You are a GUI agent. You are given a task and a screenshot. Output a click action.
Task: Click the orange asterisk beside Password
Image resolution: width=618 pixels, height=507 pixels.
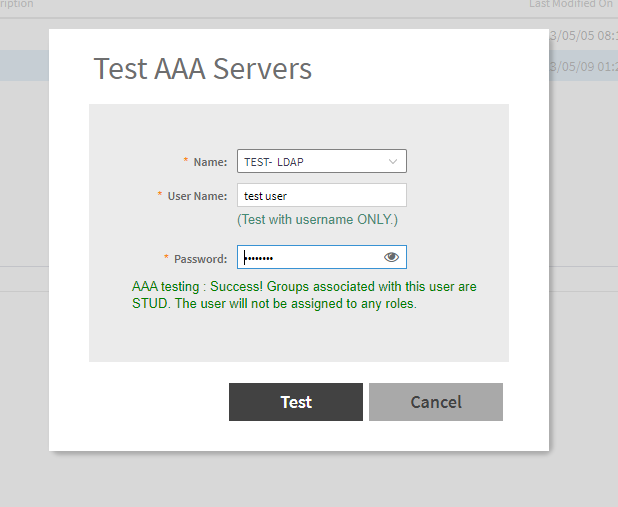167,257
